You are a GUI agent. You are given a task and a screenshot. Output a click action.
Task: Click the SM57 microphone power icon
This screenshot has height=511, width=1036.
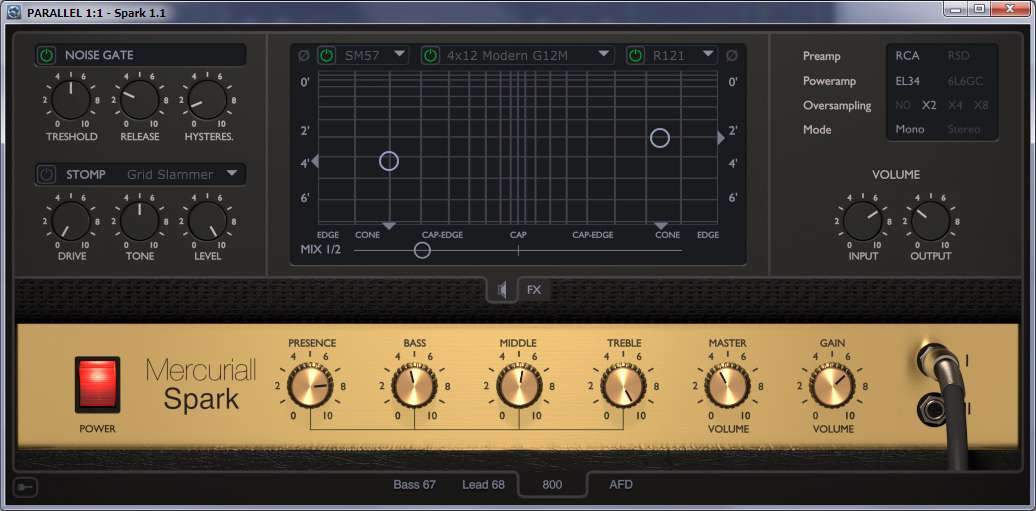[x=326, y=55]
